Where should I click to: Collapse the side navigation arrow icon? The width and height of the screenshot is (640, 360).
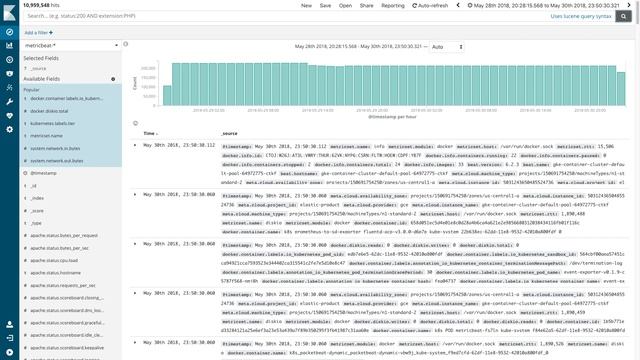9,352
